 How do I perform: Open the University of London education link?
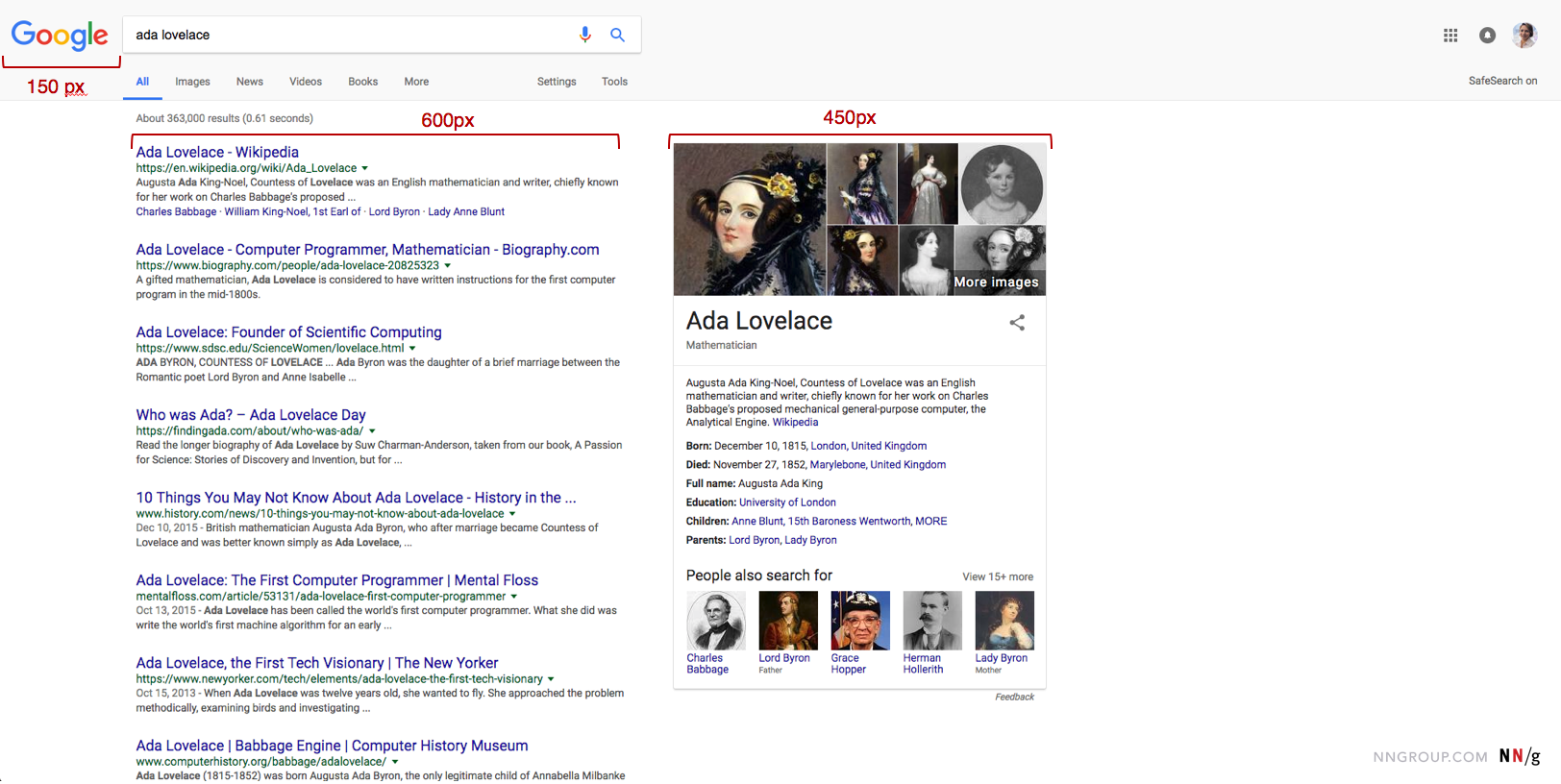pyautogui.click(x=787, y=502)
